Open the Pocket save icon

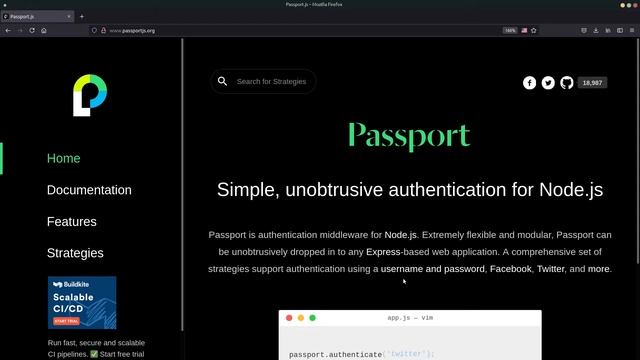584,31
